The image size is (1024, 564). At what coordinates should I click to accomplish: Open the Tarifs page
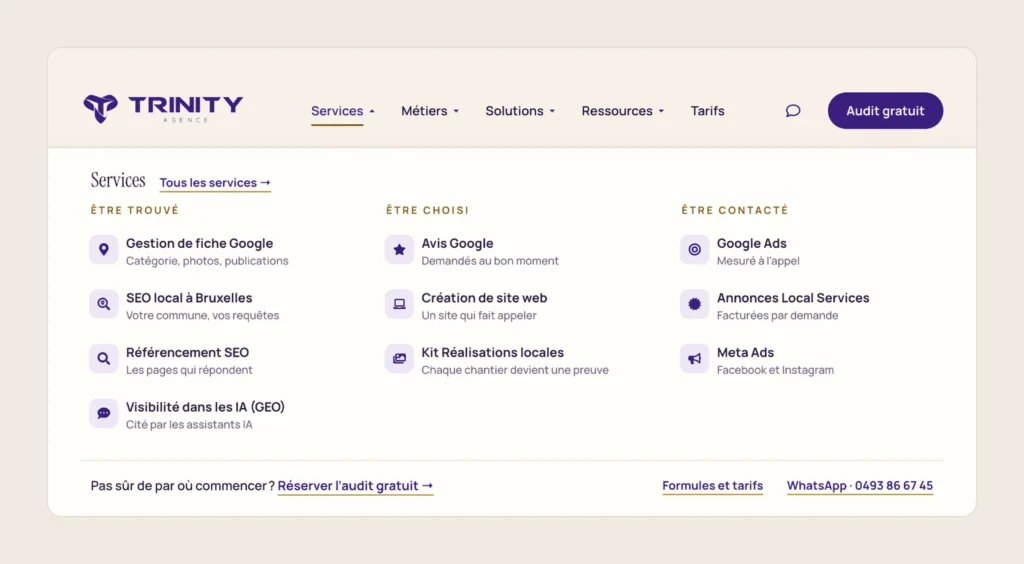point(707,111)
